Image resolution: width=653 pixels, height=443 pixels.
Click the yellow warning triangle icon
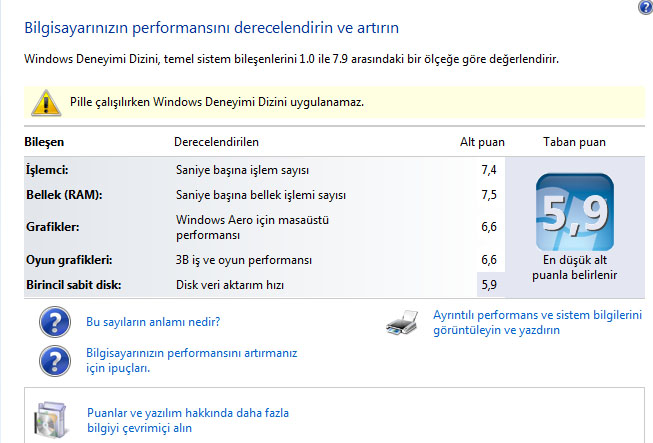click(46, 102)
